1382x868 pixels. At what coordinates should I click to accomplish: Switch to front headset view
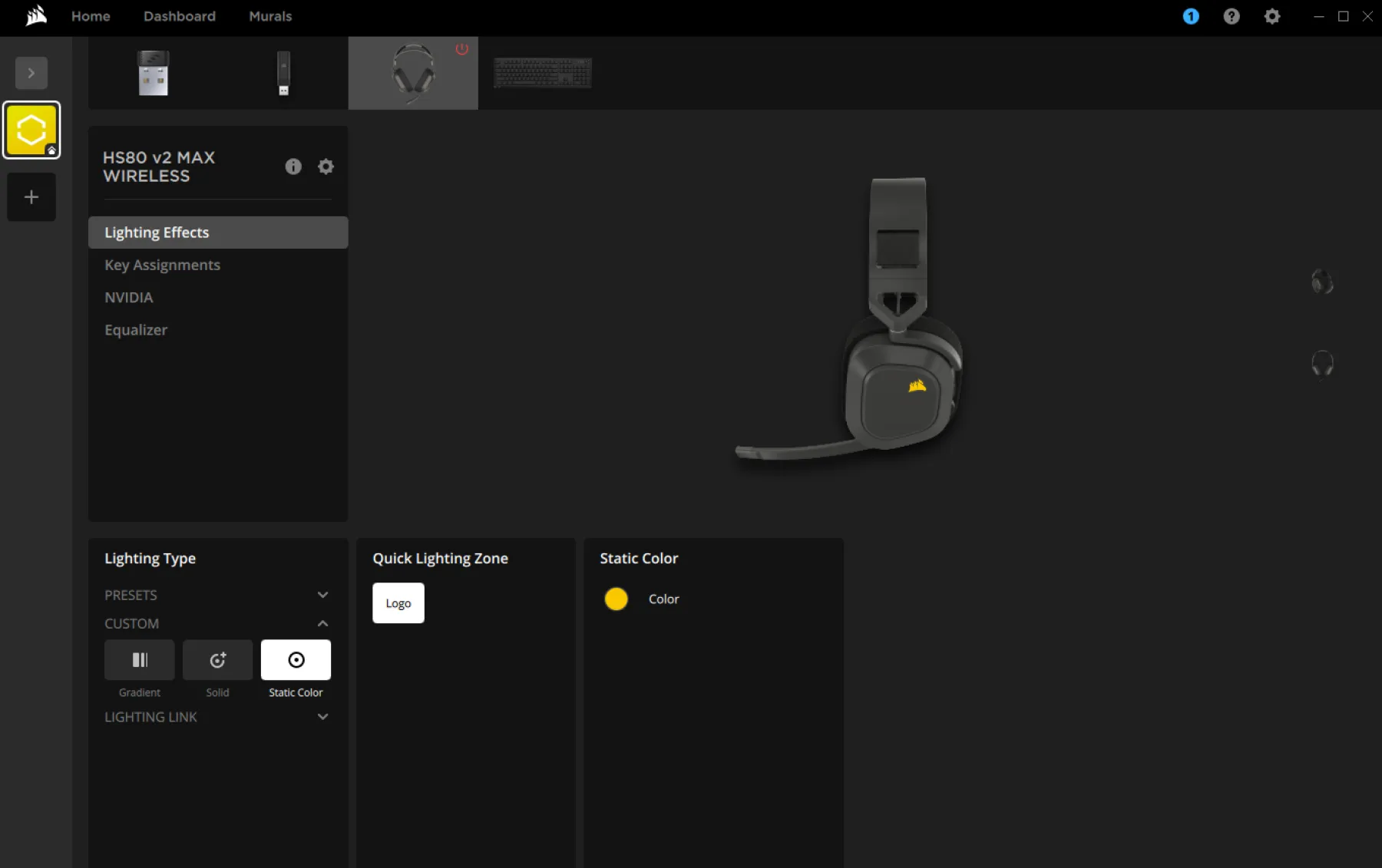tap(1322, 364)
